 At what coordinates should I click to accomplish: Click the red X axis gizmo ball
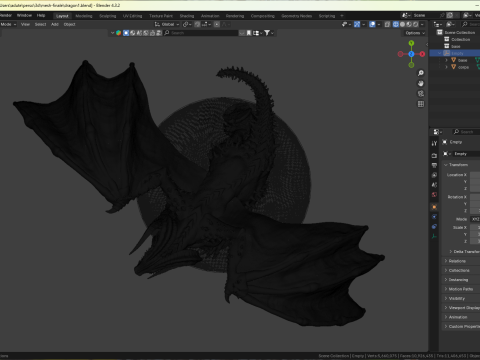422,54
